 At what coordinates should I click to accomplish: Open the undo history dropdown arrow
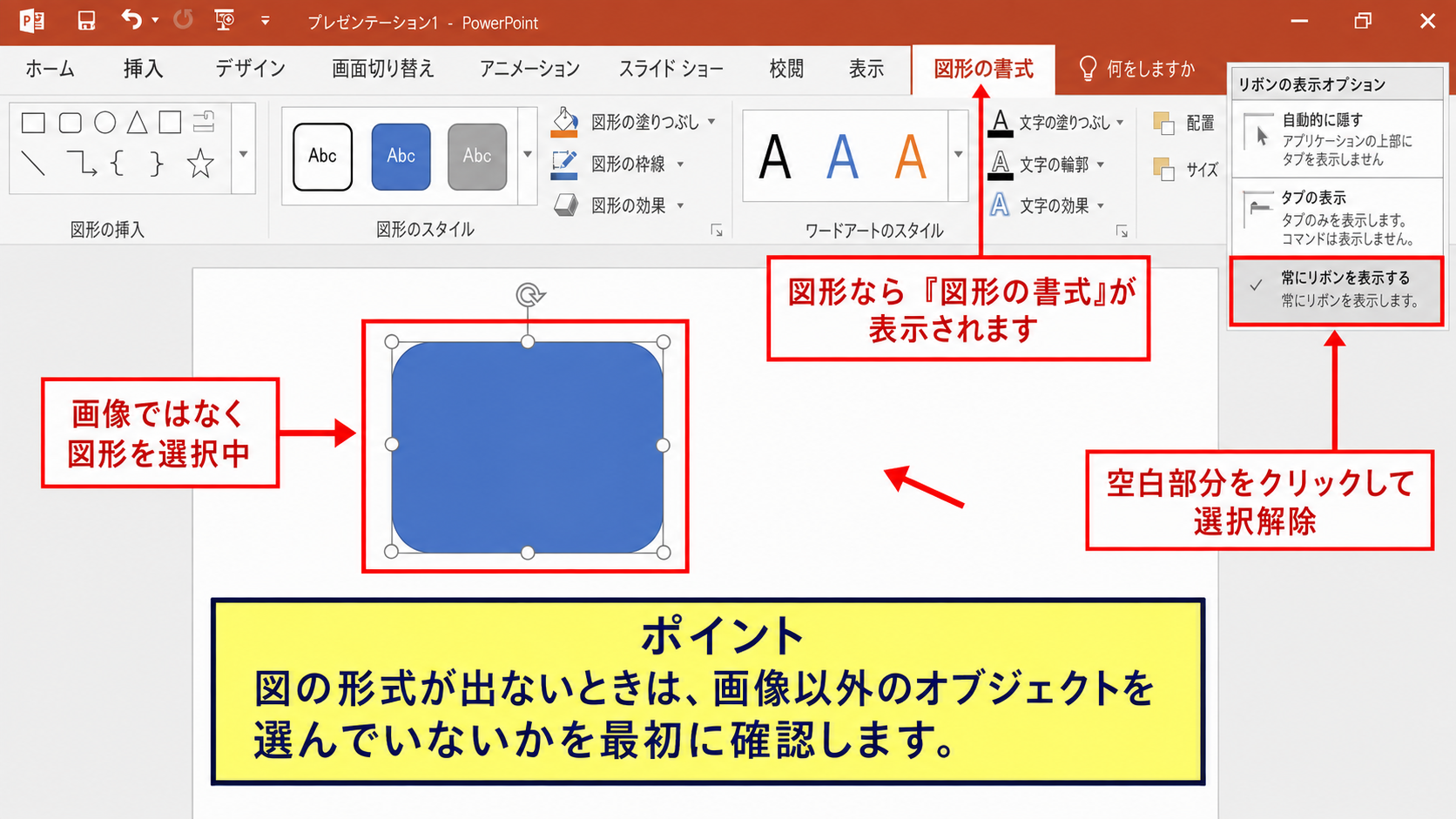coord(155,20)
